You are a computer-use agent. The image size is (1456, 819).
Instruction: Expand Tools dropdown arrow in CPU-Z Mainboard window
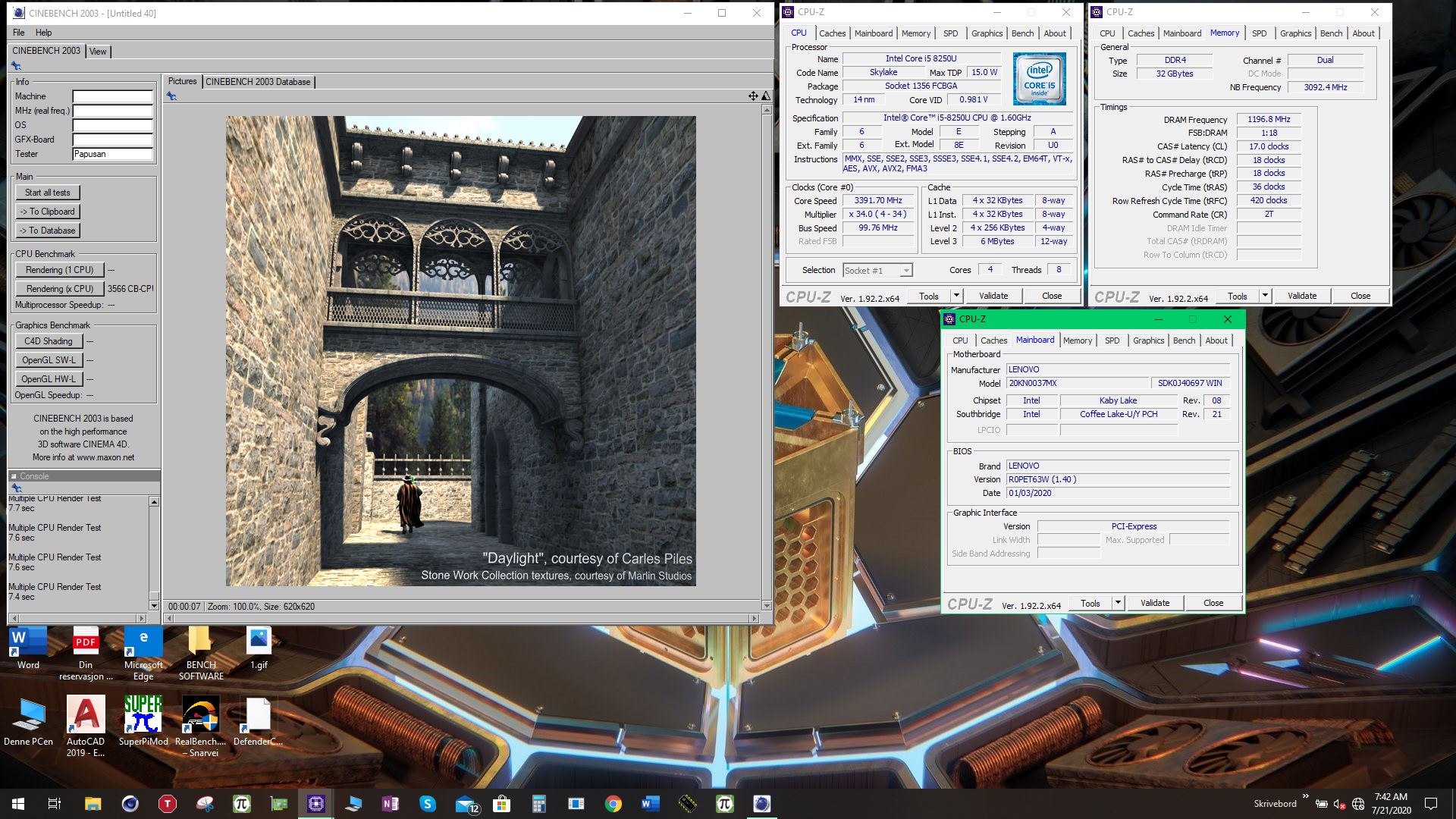coord(1118,603)
